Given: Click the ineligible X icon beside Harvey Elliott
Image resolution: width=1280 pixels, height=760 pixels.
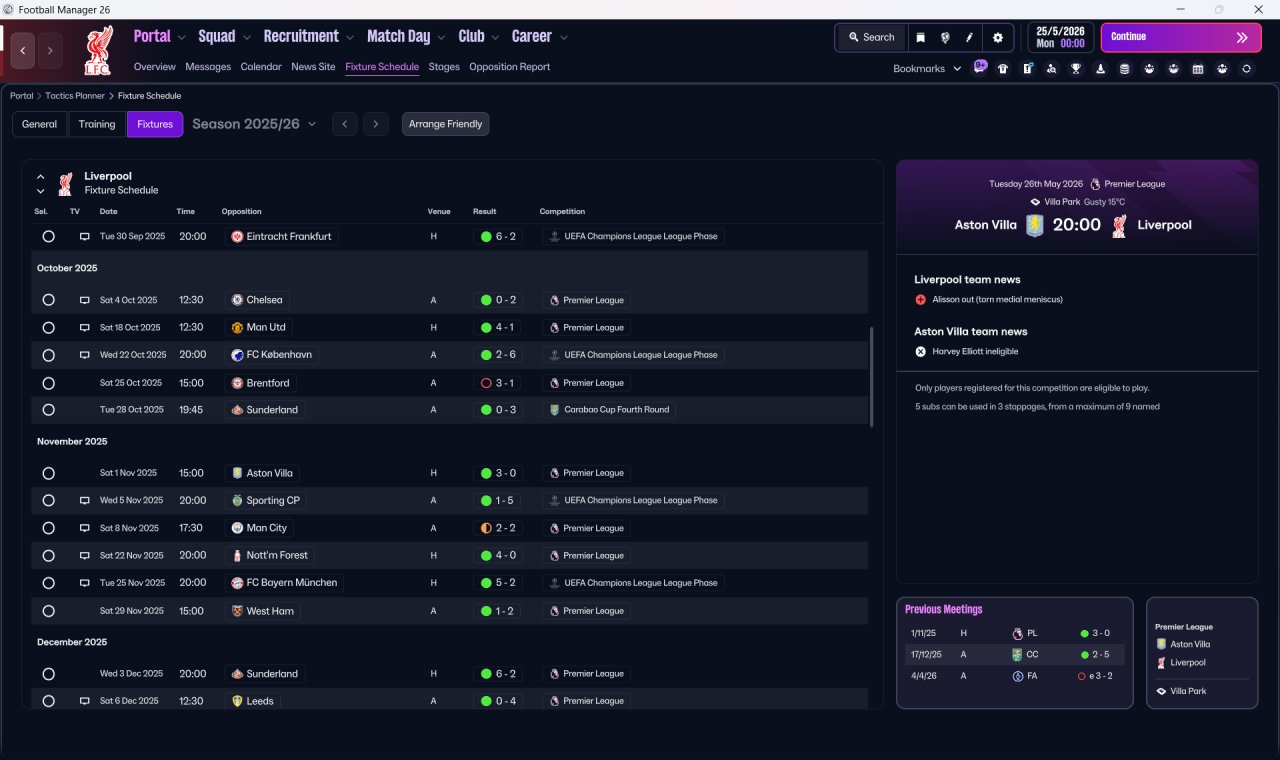Looking at the screenshot, I should pos(920,352).
